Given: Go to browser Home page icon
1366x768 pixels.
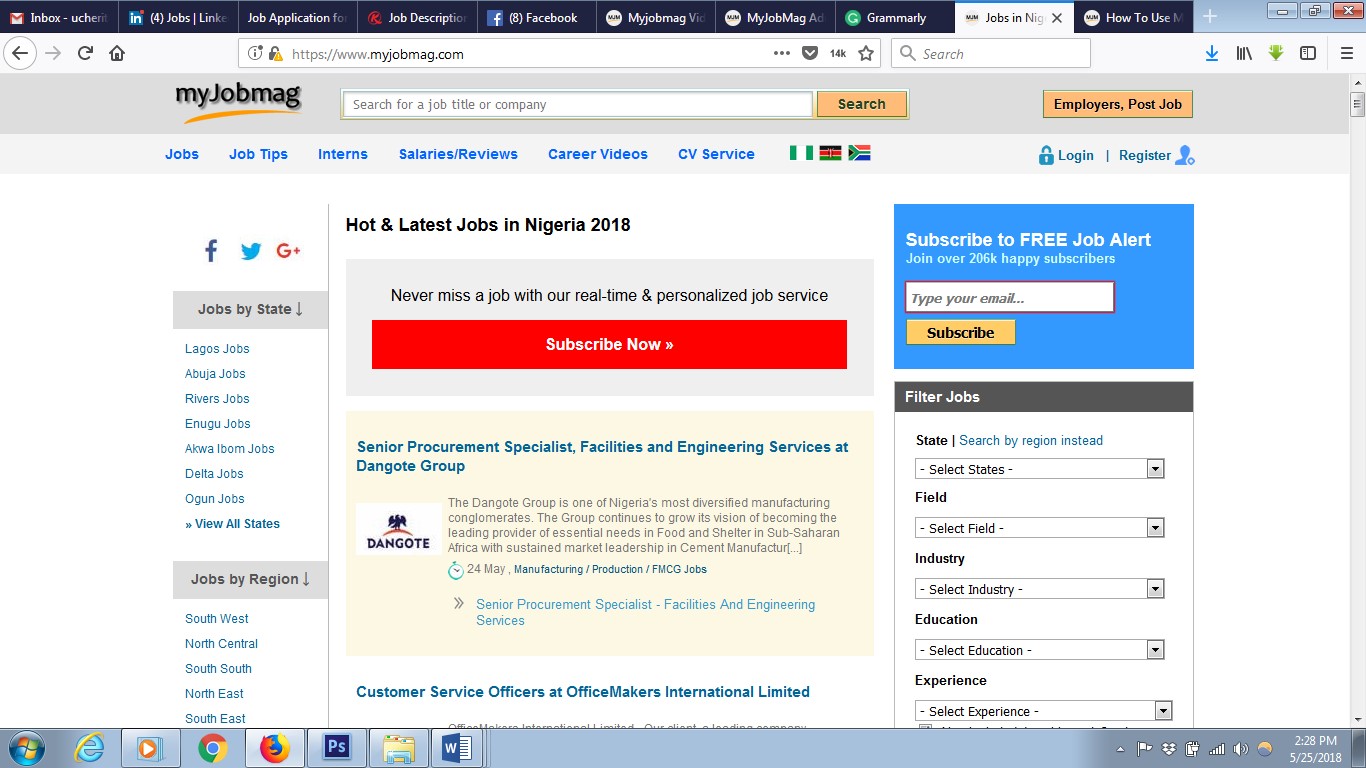Looking at the screenshot, I should pyautogui.click(x=117, y=53).
